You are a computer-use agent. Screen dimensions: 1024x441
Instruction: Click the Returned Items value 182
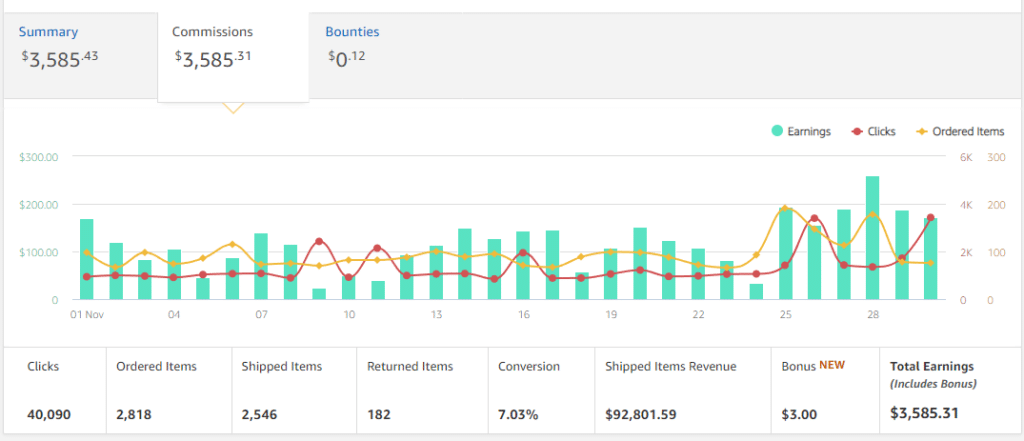pyautogui.click(x=377, y=414)
